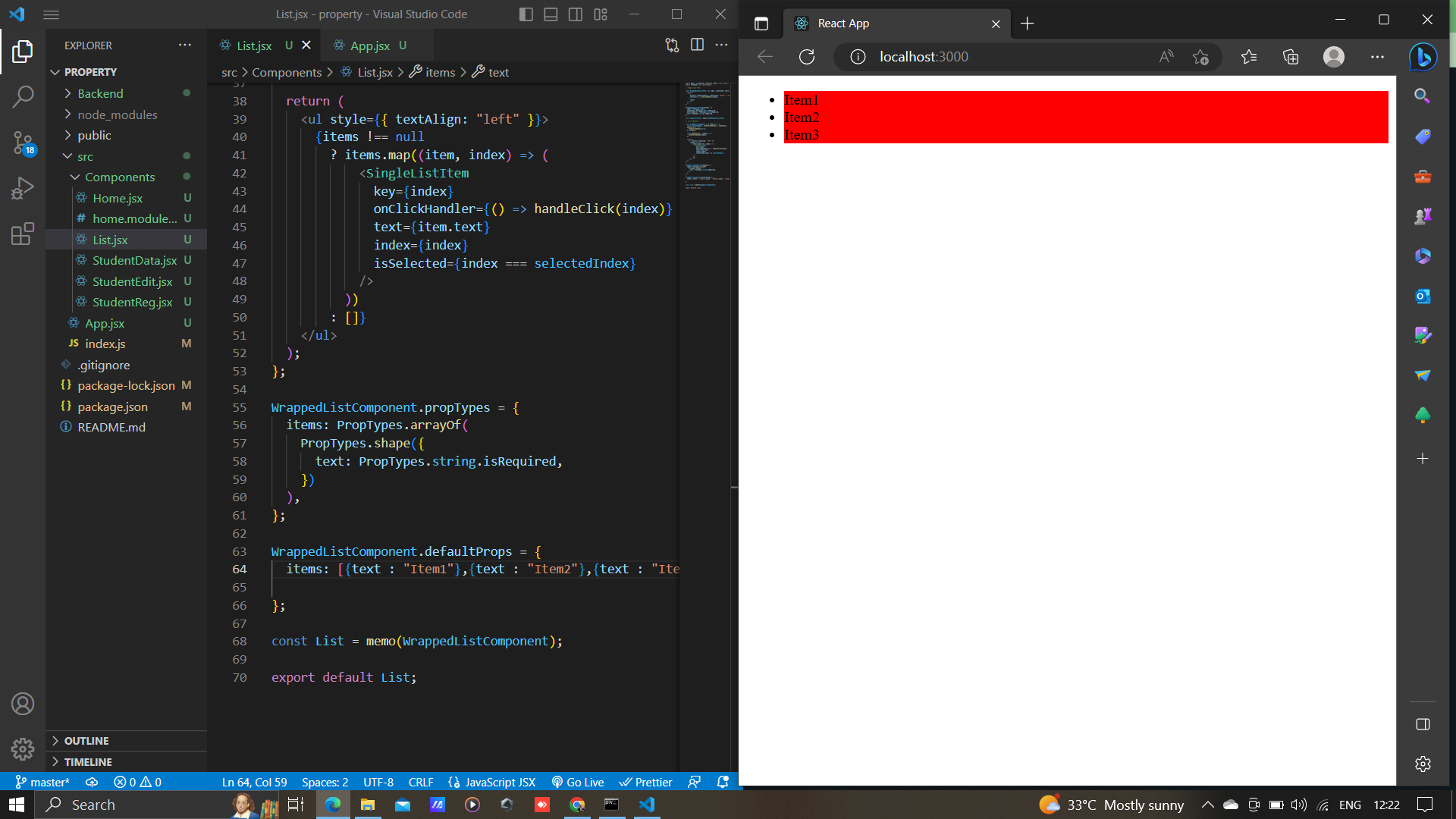Click the browser address bar showing localhost:3000
This screenshot has height=819, width=1456.
tap(922, 56)
